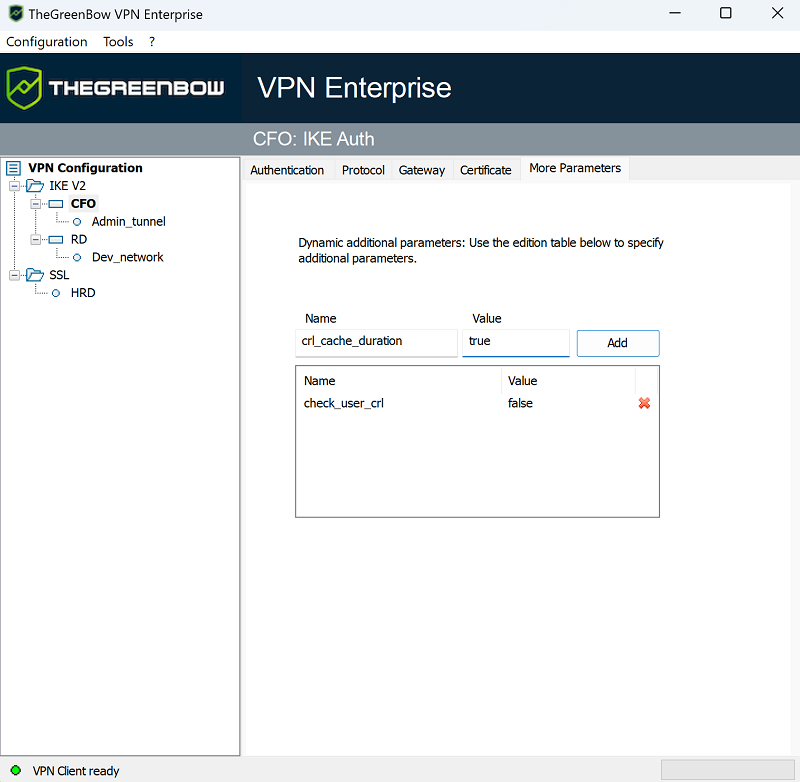Screen dimensions: 800x782
Task: Select the SSL tree item
Action: tap(59, 275)
